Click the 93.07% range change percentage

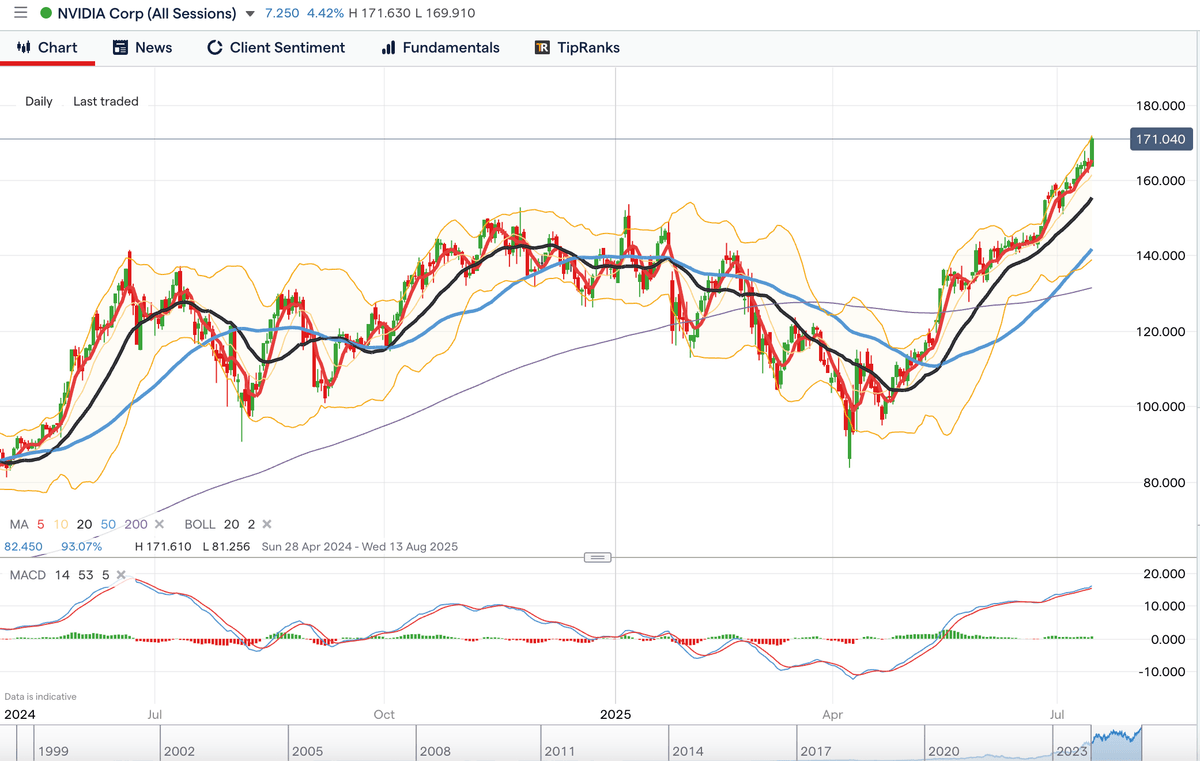tap(81, 547)
